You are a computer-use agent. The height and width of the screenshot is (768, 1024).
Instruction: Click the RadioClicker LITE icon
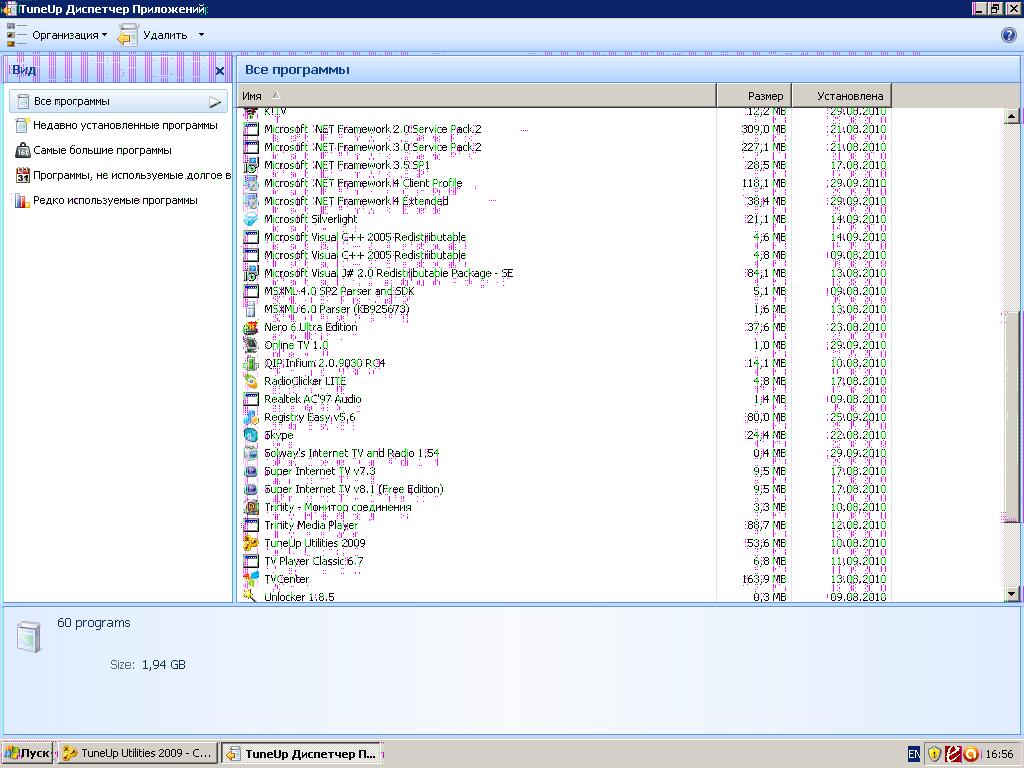pyautogui.click(x=251, y=381)
